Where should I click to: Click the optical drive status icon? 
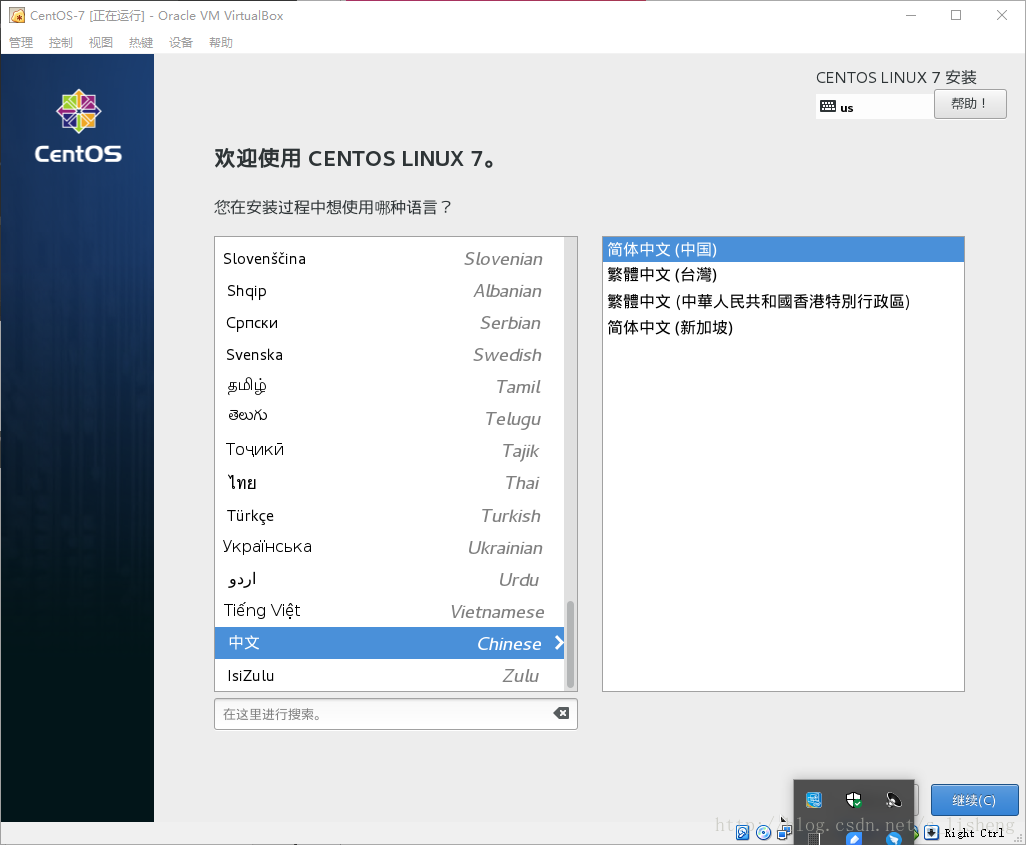tap(763, 833)
